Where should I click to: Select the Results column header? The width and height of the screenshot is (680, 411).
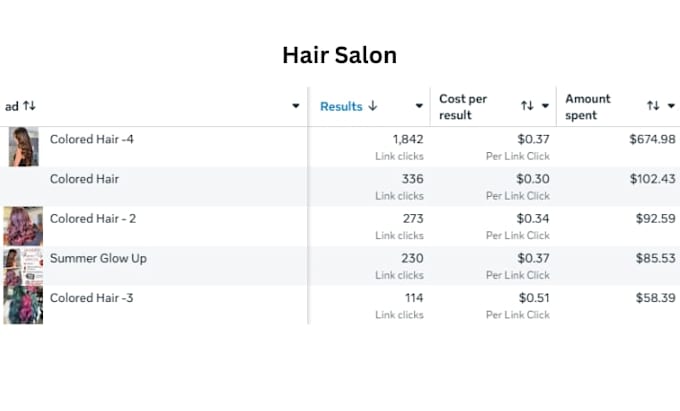pos(341,106)
